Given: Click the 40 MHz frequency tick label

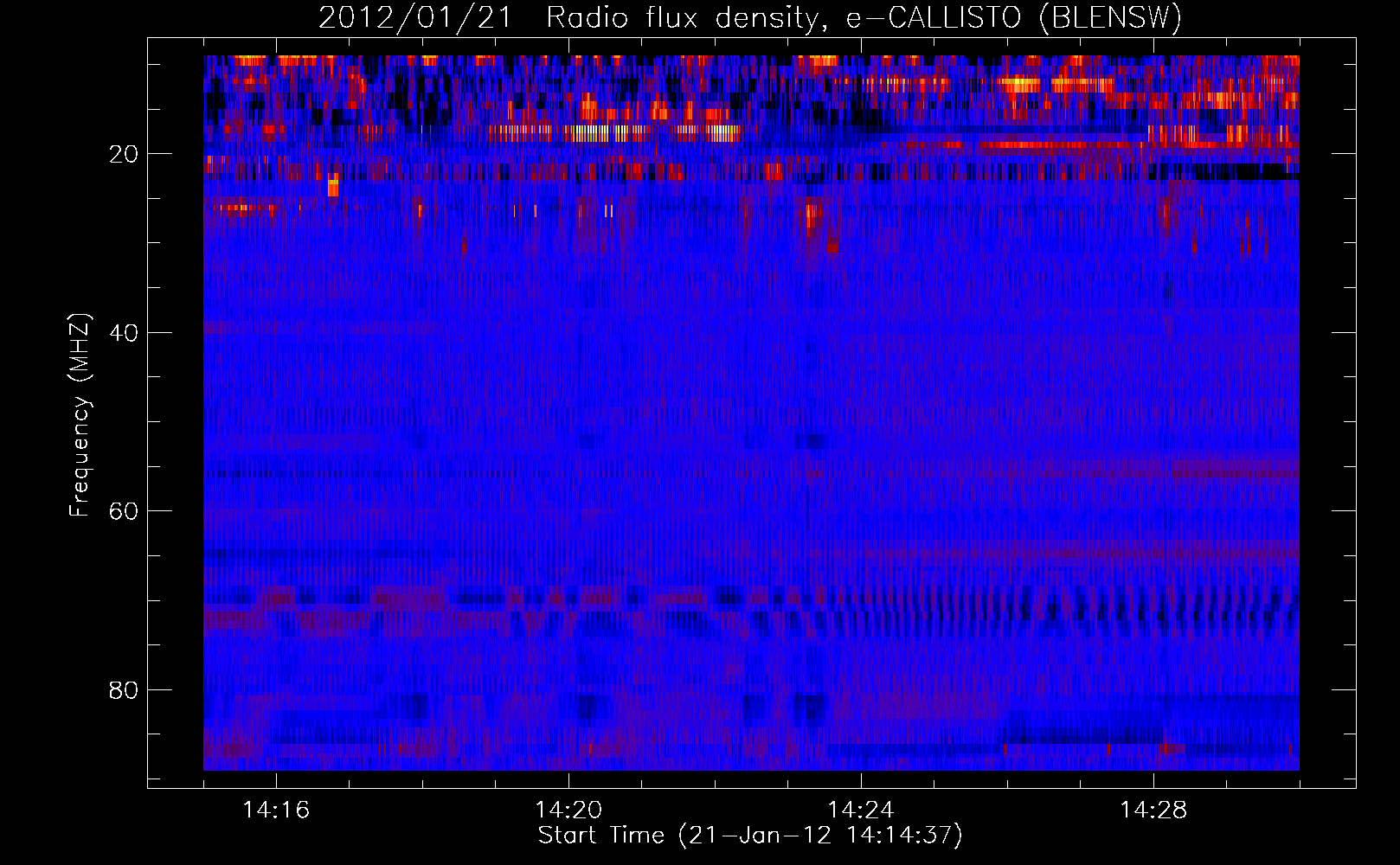Looking at the screenshot, I should click(x=124, y=333).
